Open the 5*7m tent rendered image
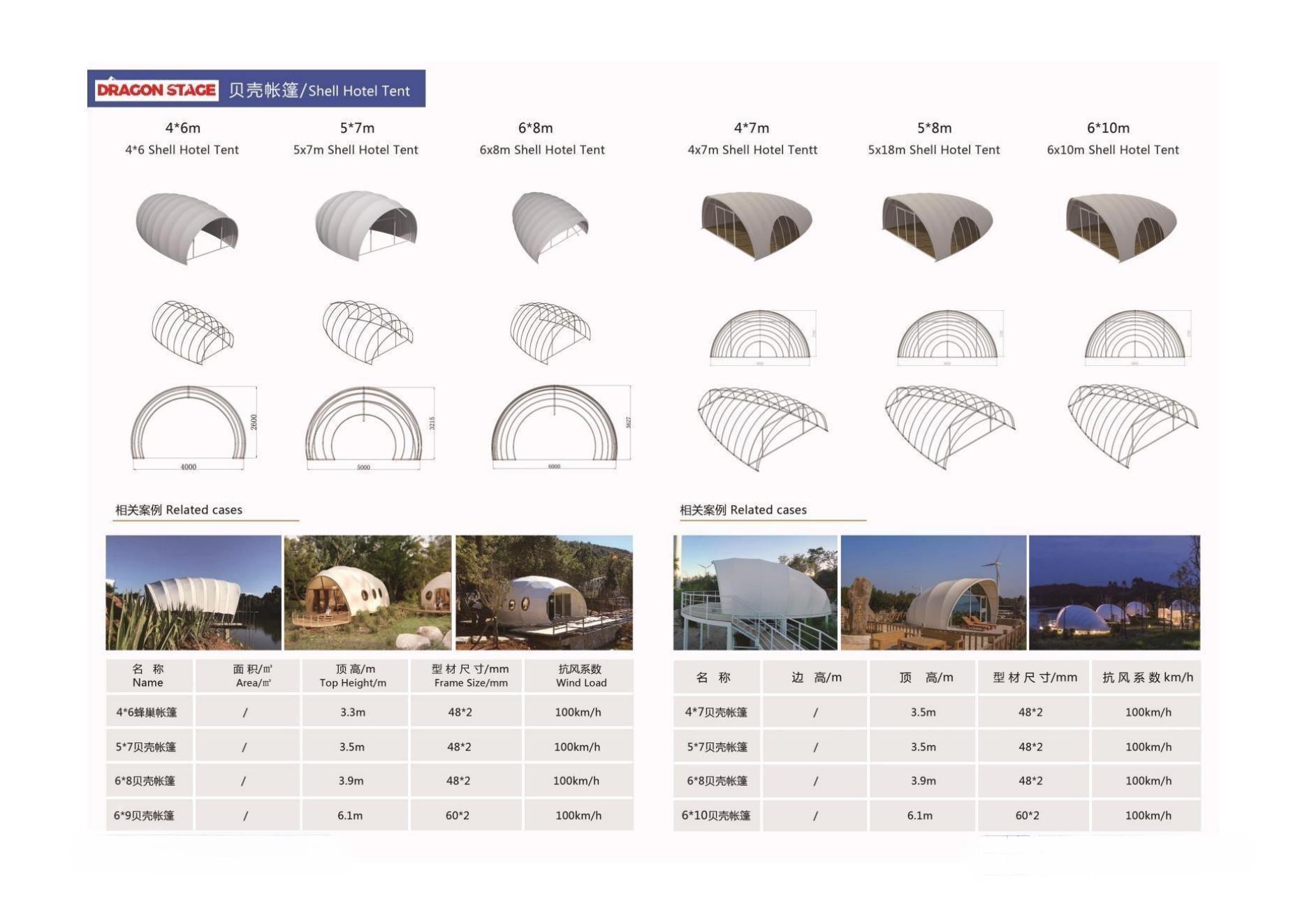The height and width of the screenshot is (924, 1307). [x=366, y=226]
